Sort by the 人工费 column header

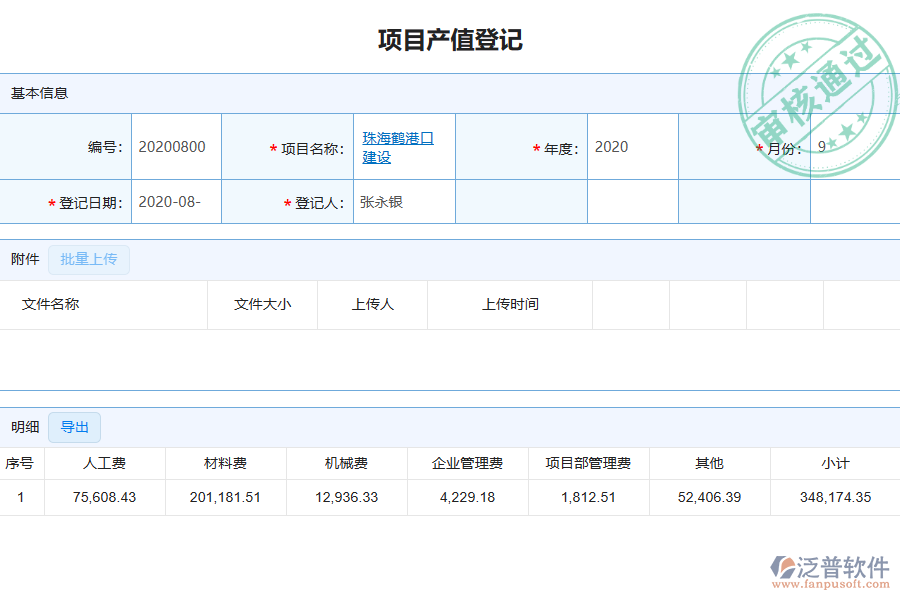(x=103, y=462)
